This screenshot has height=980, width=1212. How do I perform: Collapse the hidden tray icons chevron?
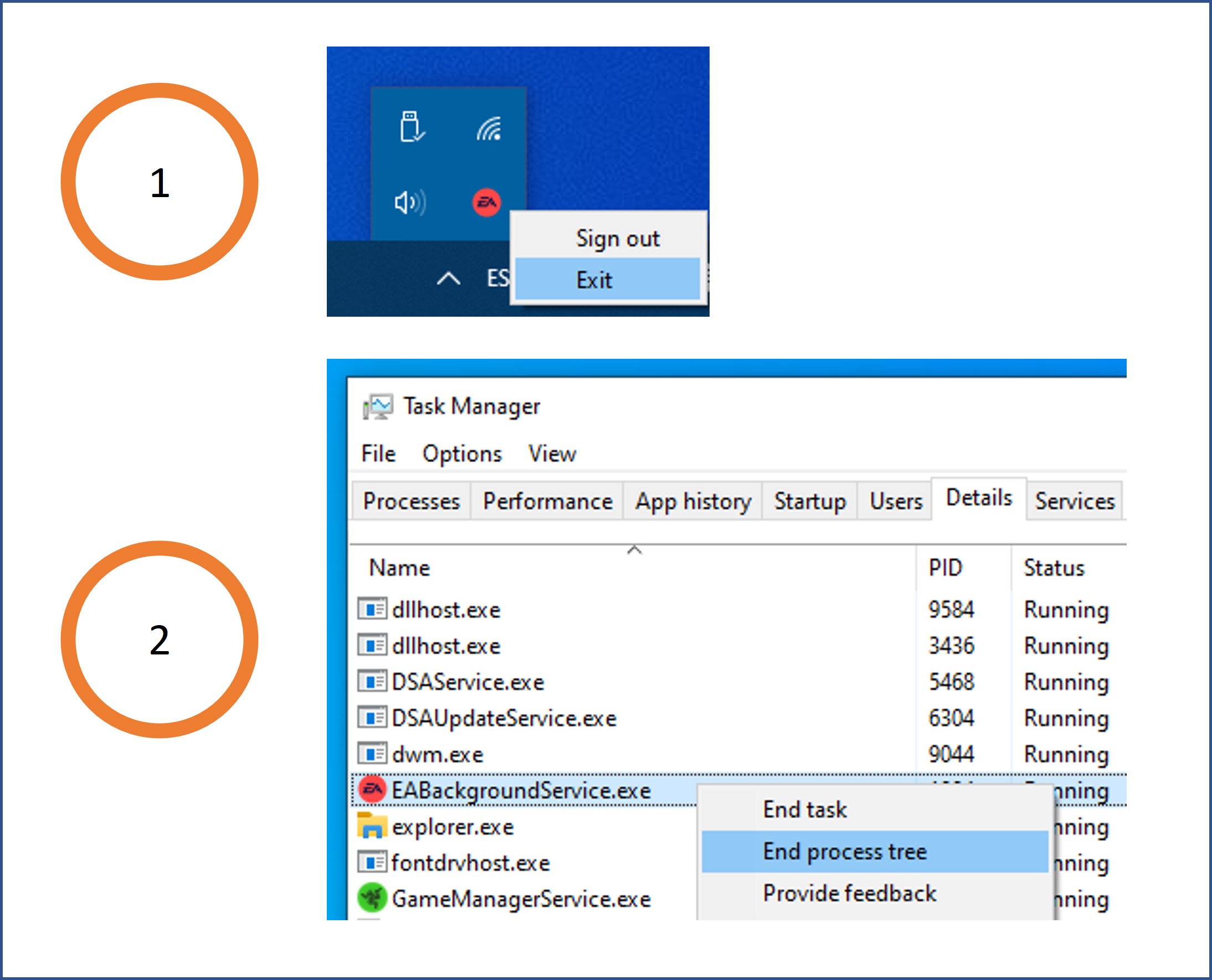(x=449, y=278)
